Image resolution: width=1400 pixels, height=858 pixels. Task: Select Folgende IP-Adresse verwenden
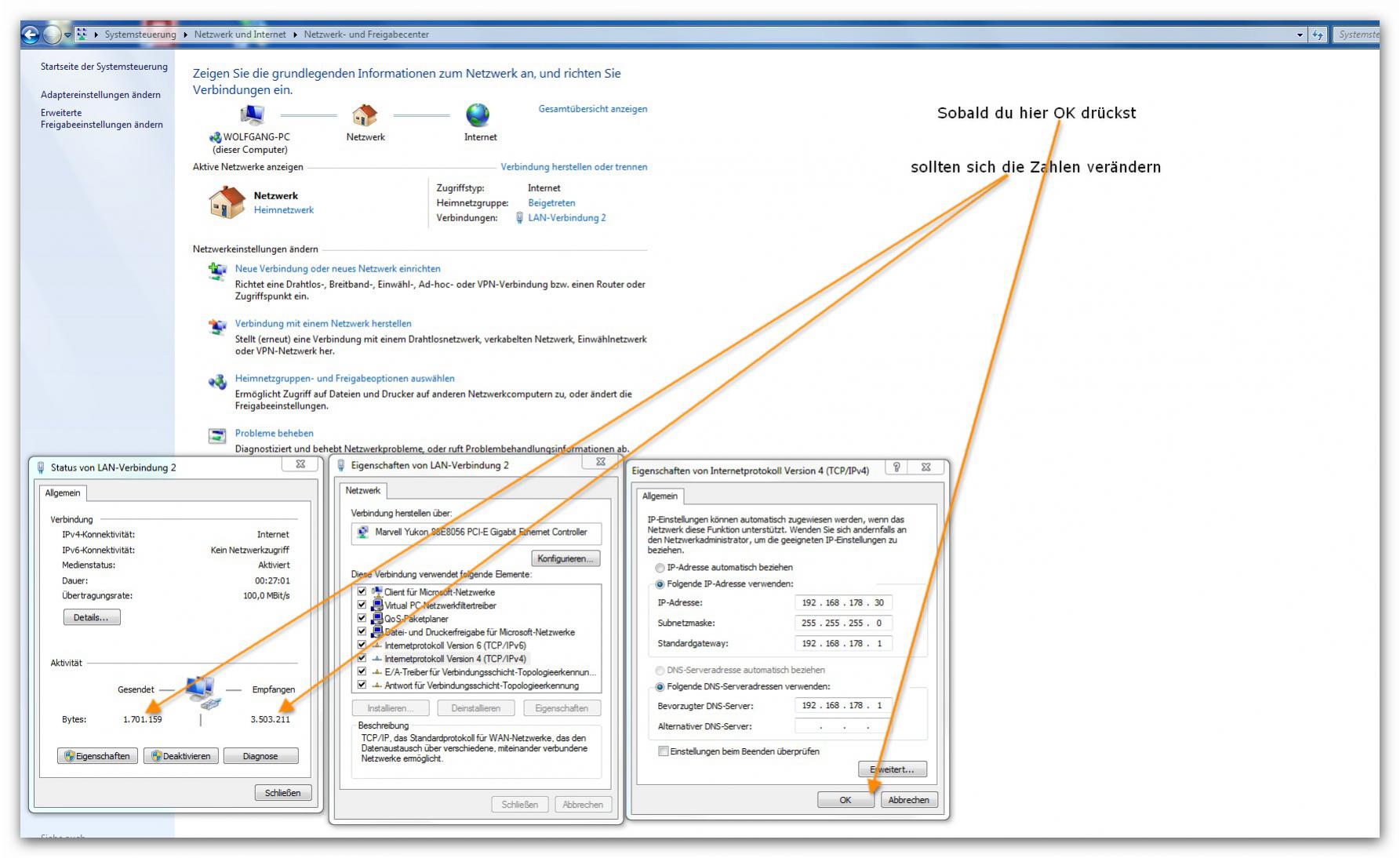pos(660,584)
